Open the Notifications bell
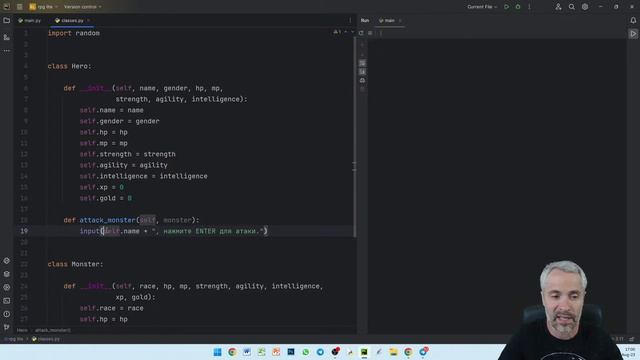This screenshot has height=360, width=640. pyautogui.click(x=633, y=20)
